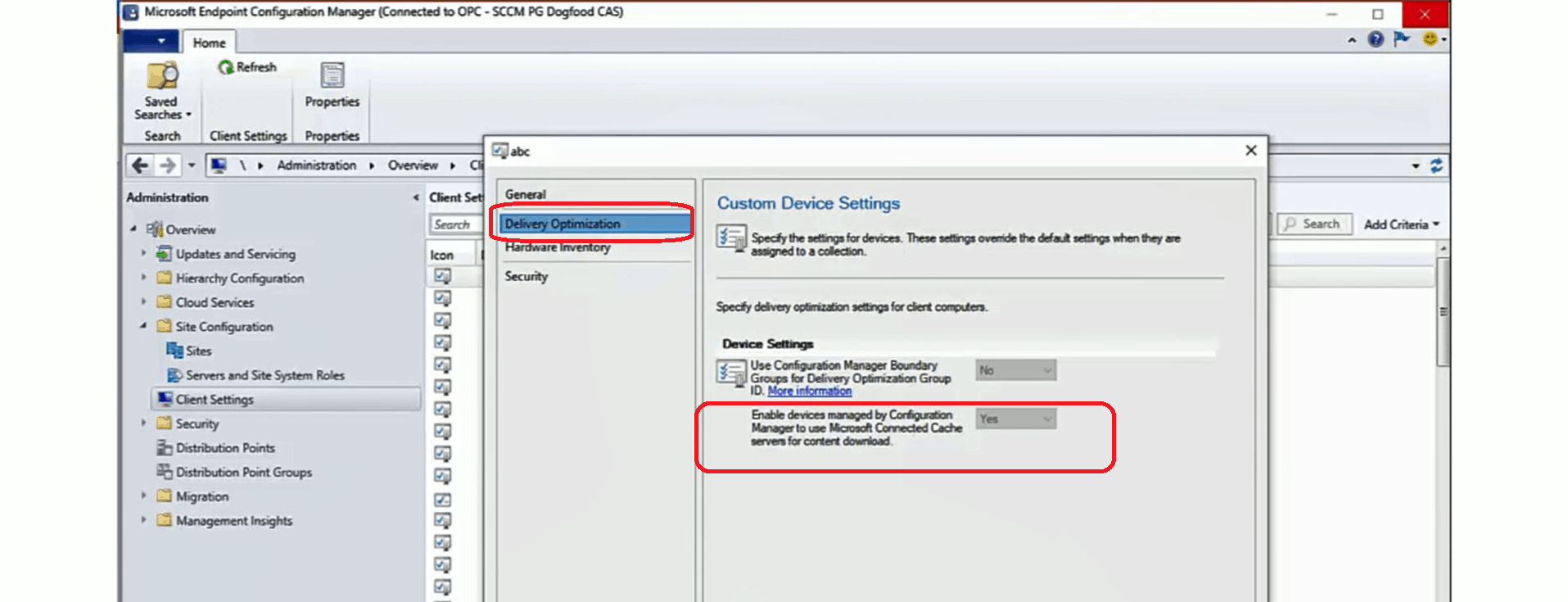Open the feedback smiley icon
Image resolution: width=1568 pixels, height=602 pixels.
click(x=1430, y=39)
